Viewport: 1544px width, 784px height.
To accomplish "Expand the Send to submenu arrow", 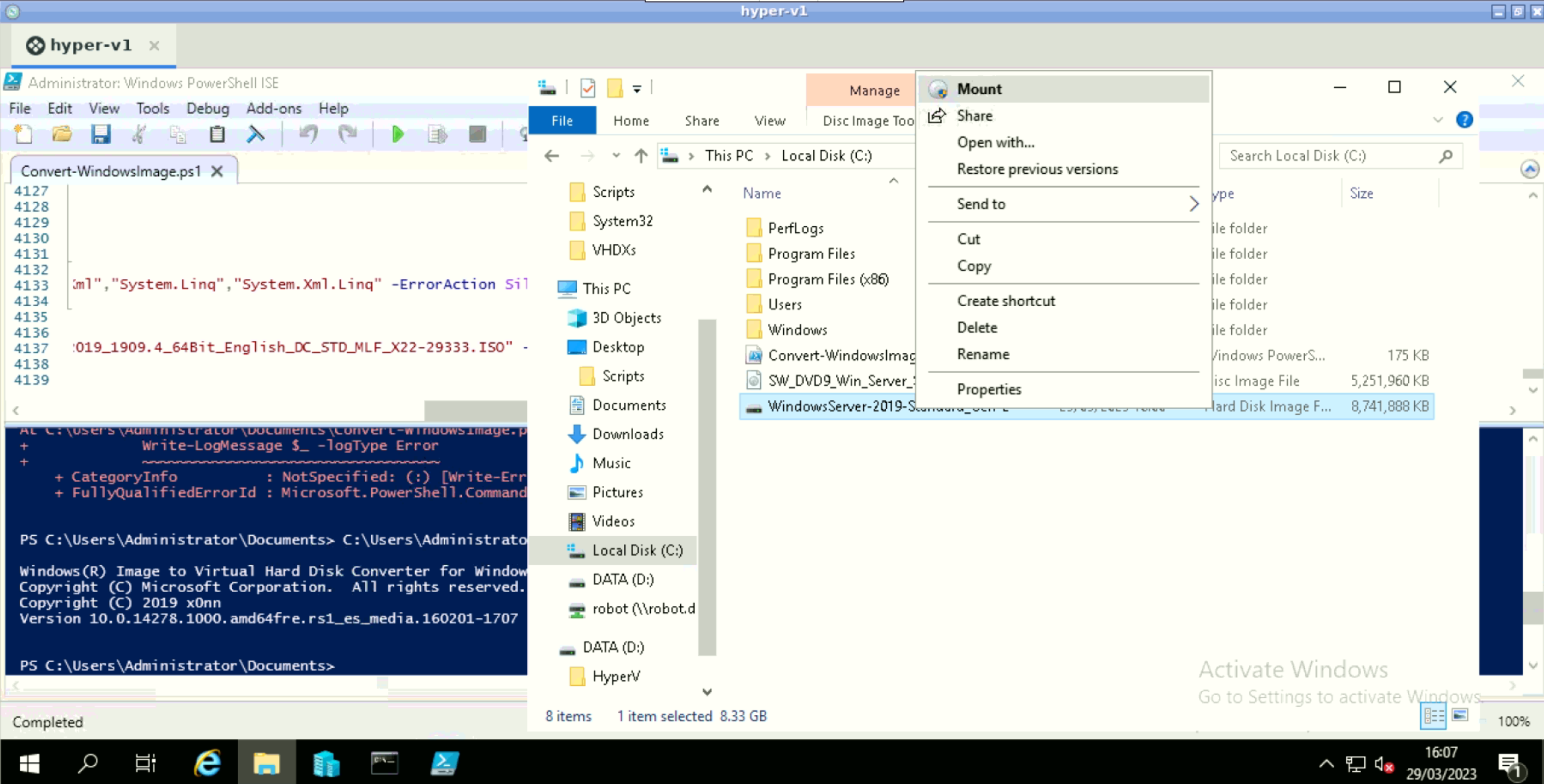I will point(1193,204).
